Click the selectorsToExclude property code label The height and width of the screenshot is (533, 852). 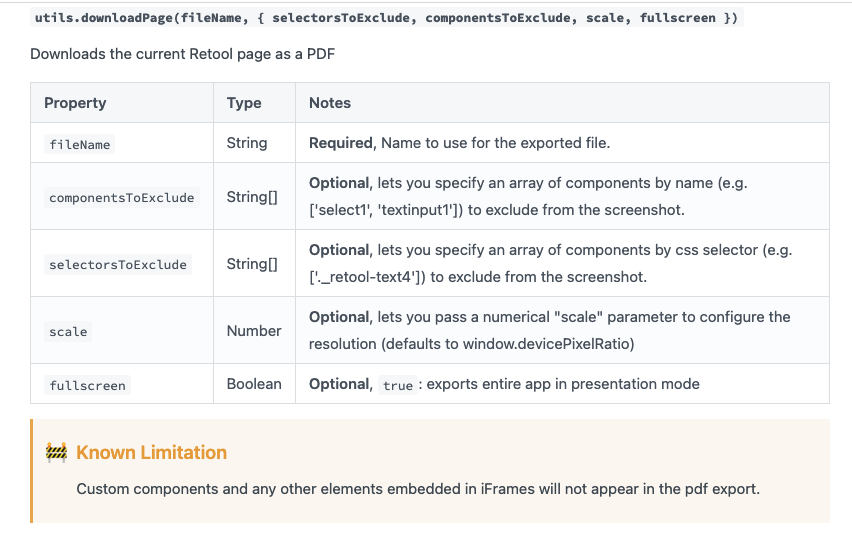click(x=118, y=265)
